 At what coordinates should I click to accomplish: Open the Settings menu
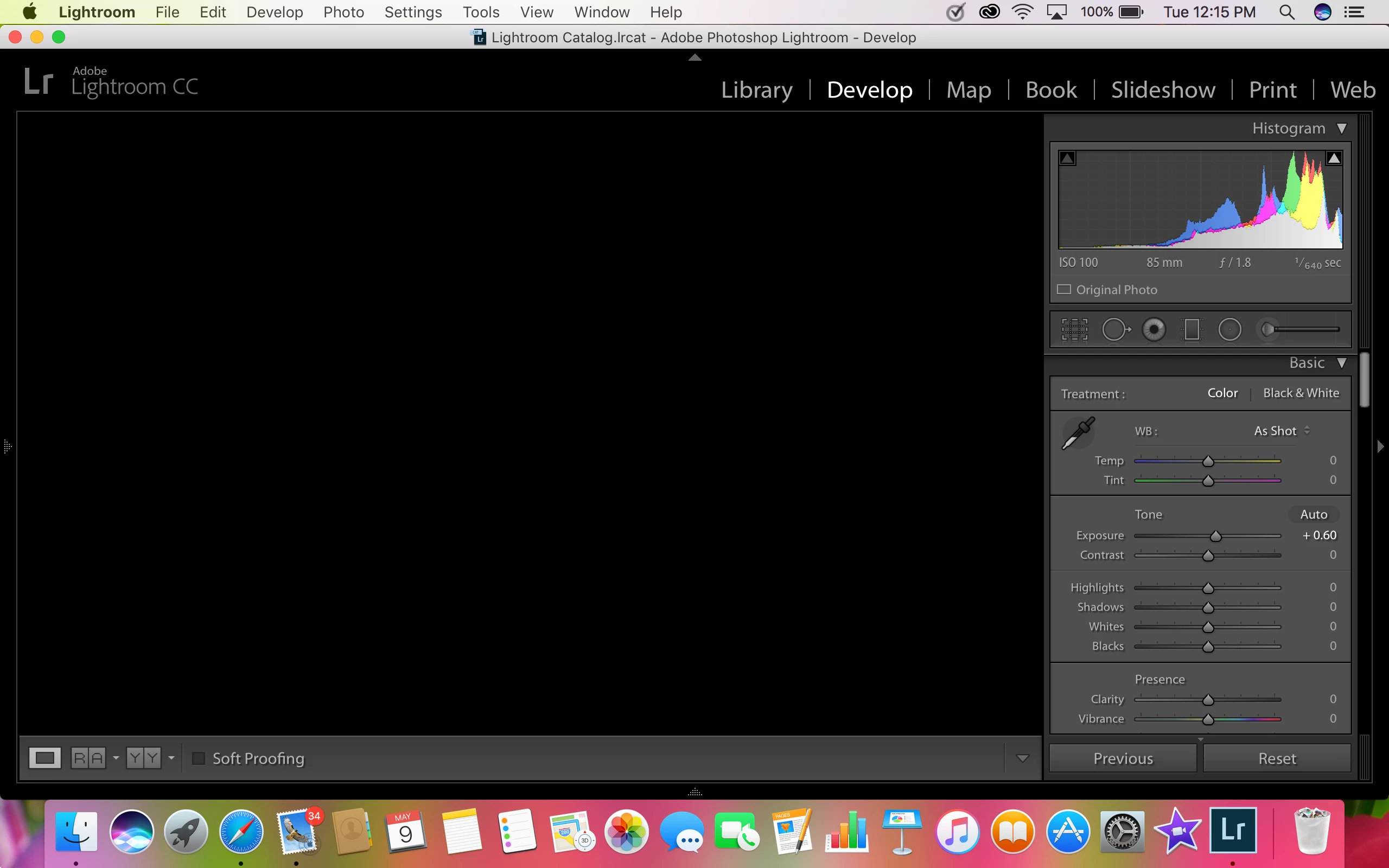click(x=413, y=12)
